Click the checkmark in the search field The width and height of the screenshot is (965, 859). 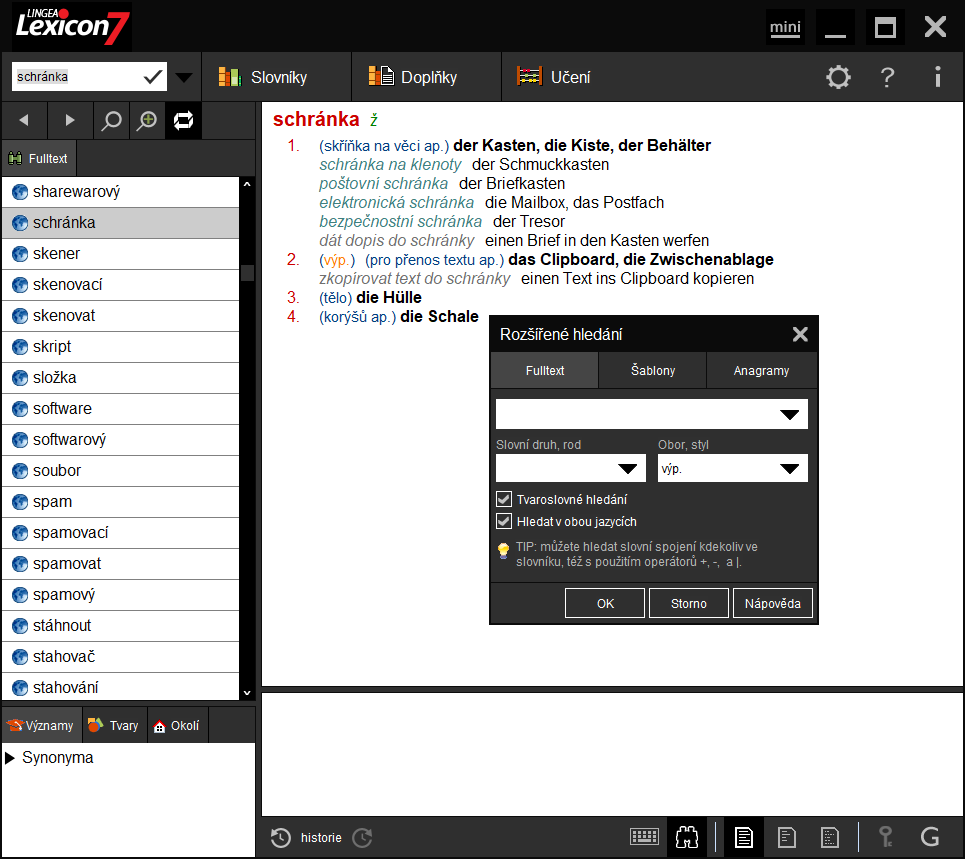click(x=153, y=76)
